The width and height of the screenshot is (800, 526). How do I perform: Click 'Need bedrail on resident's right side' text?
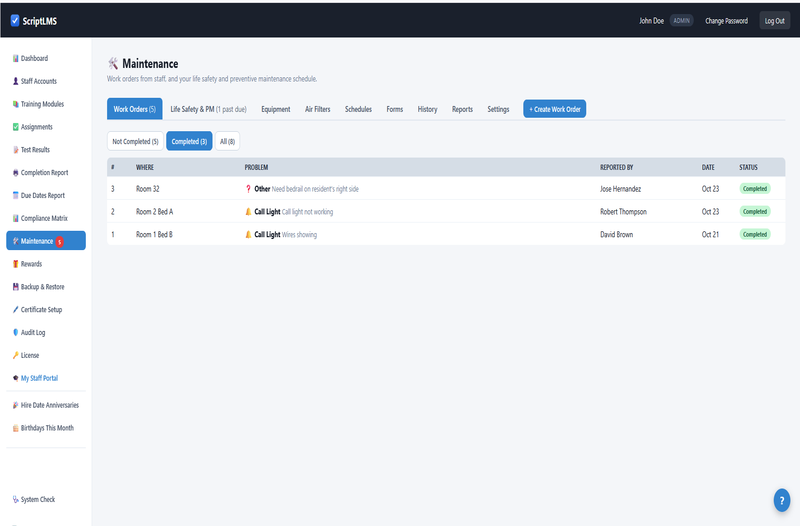[x=315, y=189]
